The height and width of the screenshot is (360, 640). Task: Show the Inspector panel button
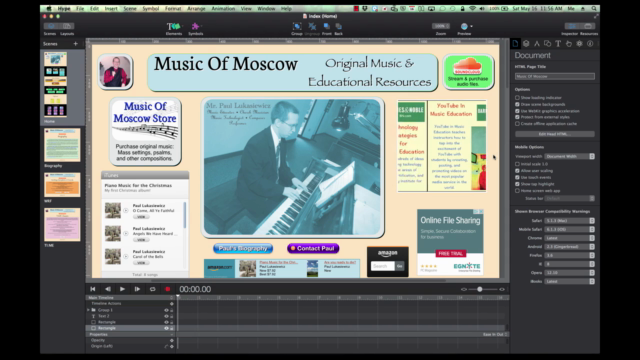coord(572,26)
